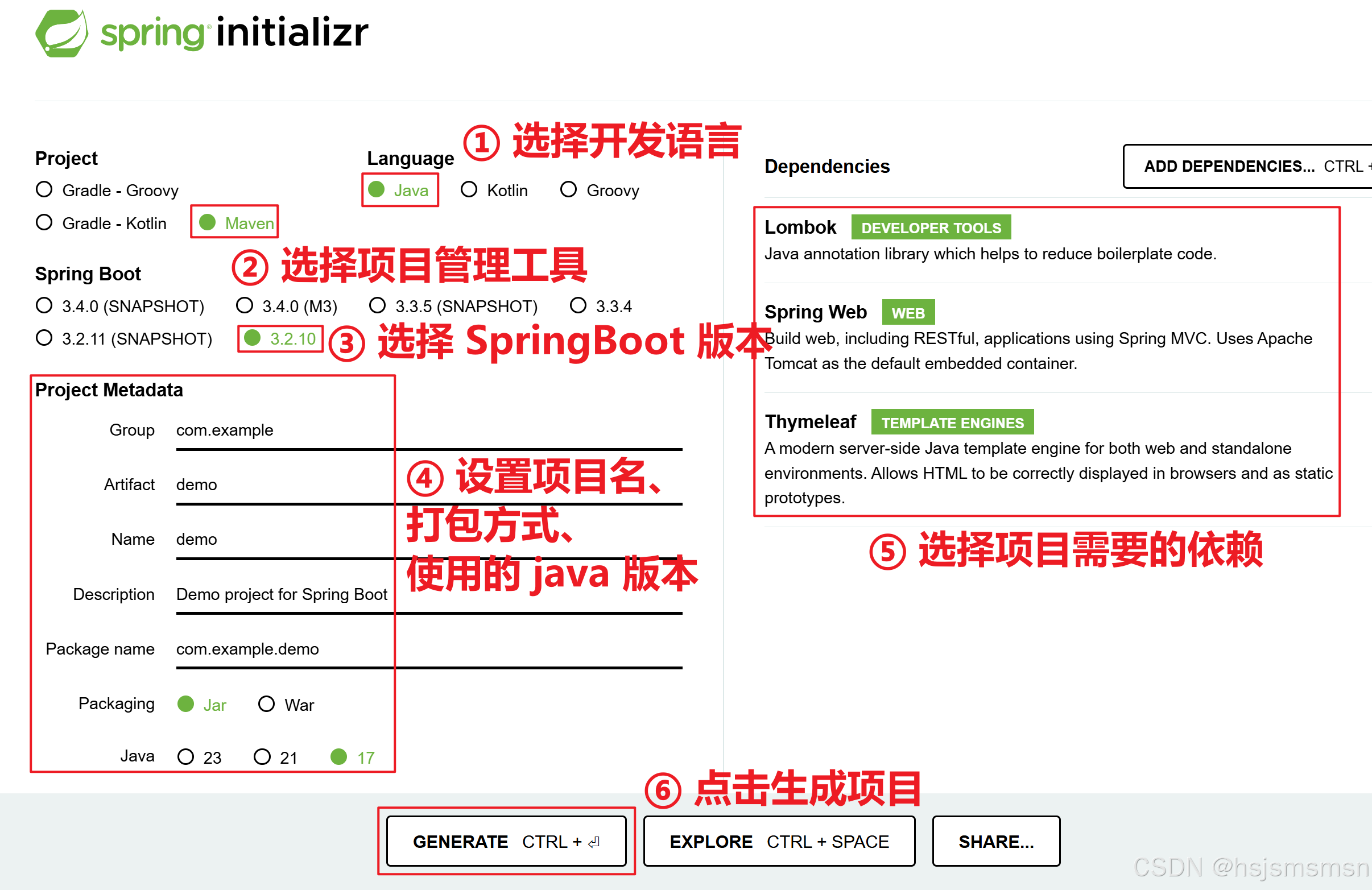The height and width of the screenshot is (890, 1372).
Task: Click the SHARE... button
Action: (995, 841)
